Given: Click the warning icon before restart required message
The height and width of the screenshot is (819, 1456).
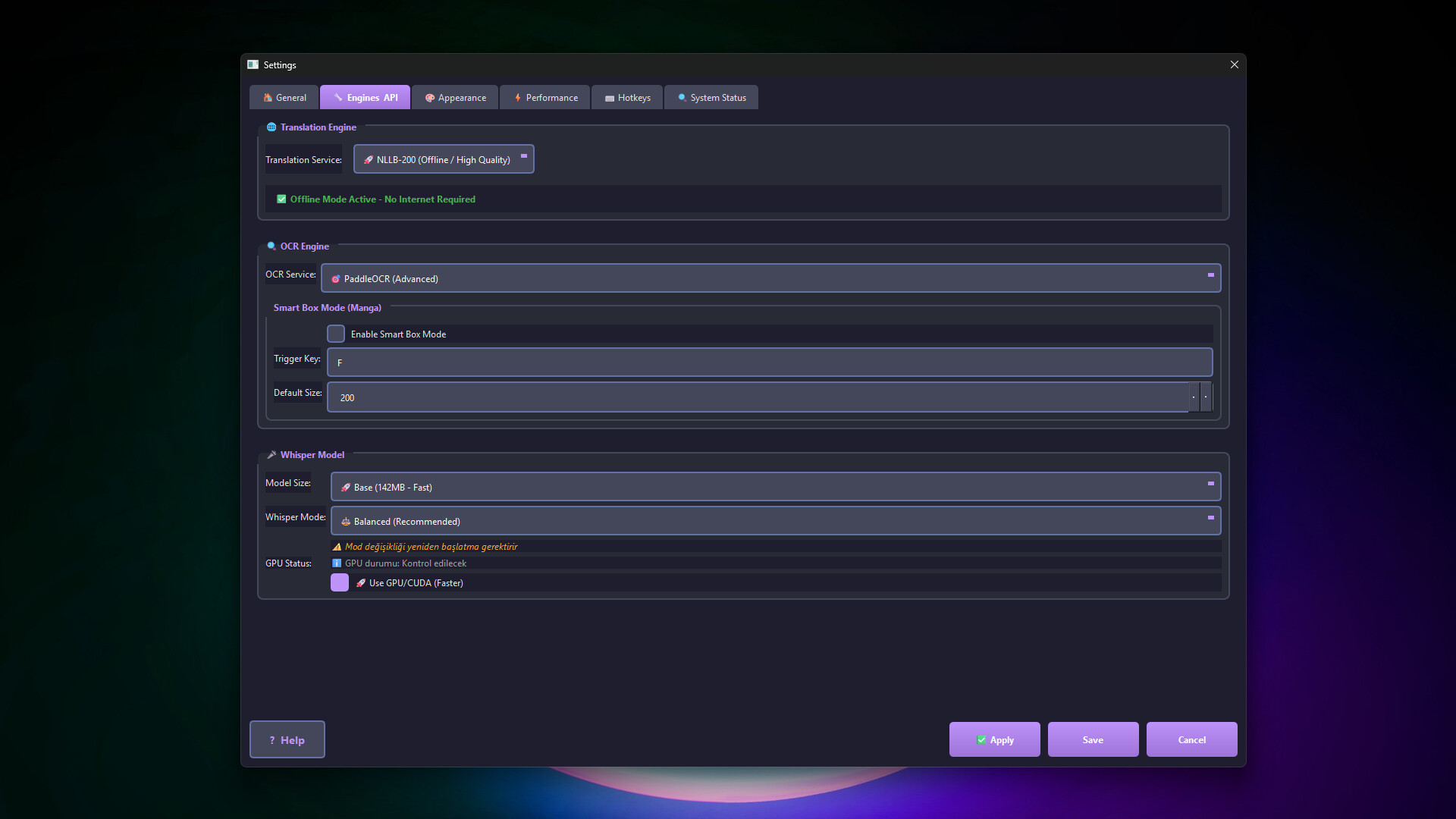Looking at the screenshot, I should coord(337,546).
